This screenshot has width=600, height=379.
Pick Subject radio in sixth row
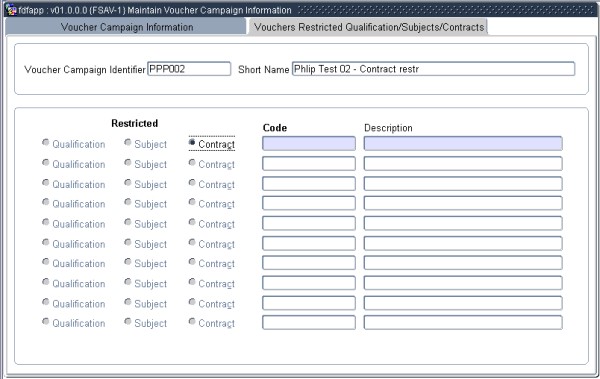(x=128, y=242)
